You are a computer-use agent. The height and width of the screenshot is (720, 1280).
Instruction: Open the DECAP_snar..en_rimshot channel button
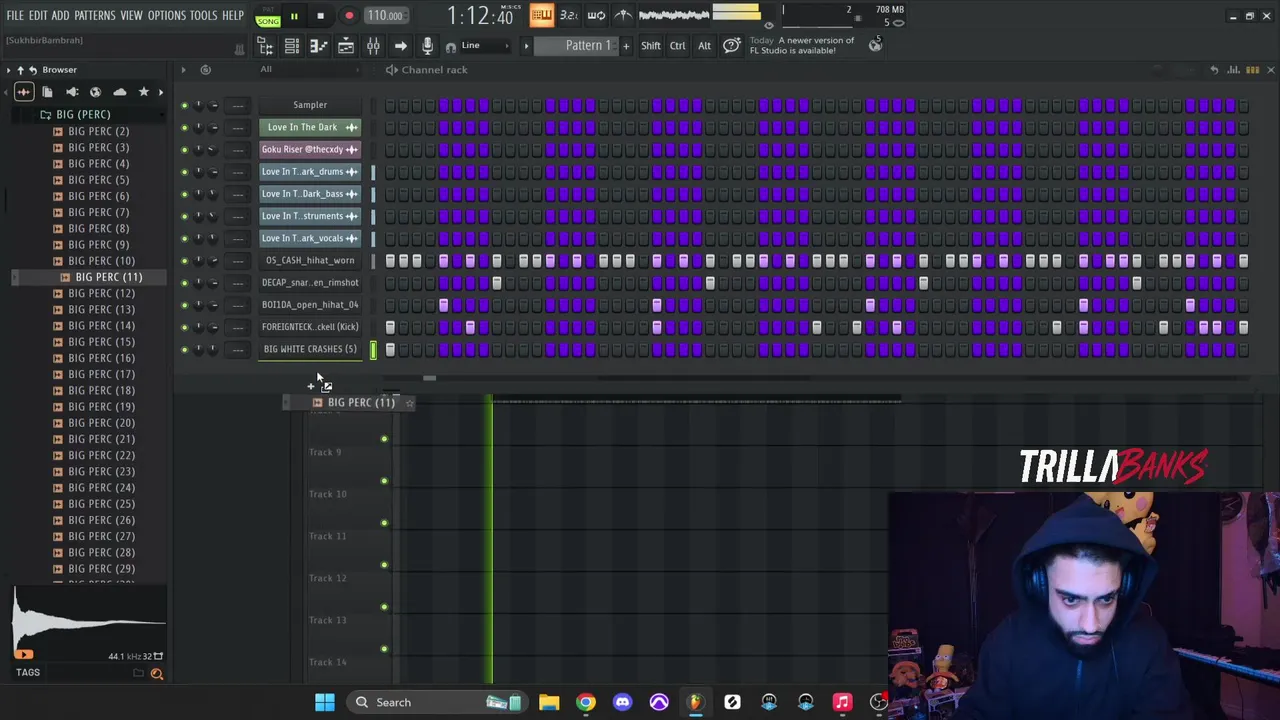click(310, 282)
